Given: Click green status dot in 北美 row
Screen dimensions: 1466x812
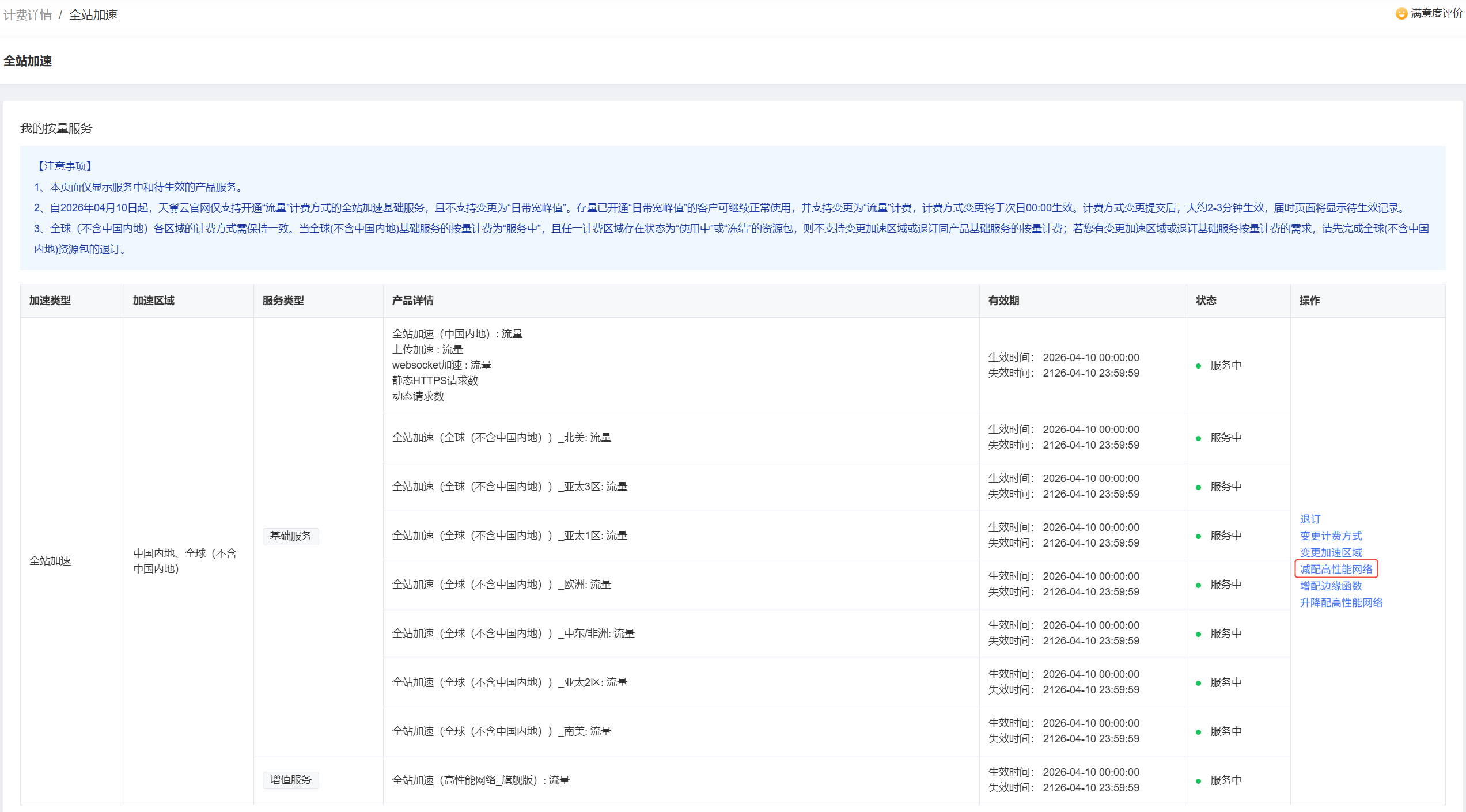Looking at the screenshot, I should 1198,438.
